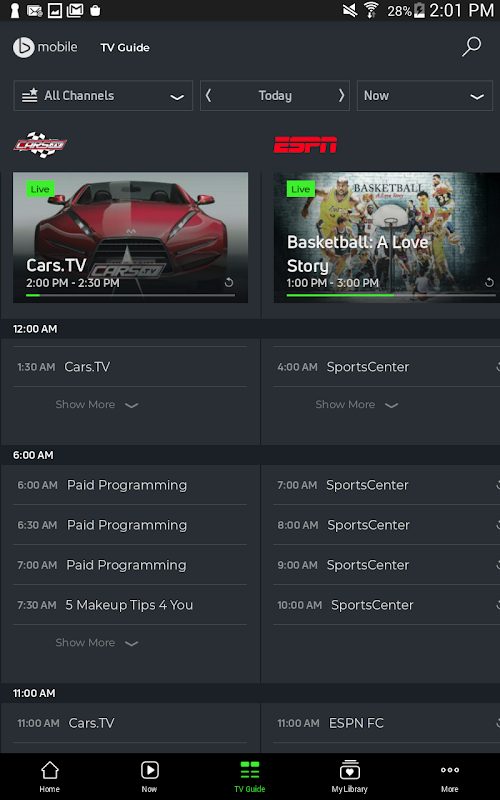Open the More menu dots
This screenshot has width=500, height=800.
[x=449, y=777]
